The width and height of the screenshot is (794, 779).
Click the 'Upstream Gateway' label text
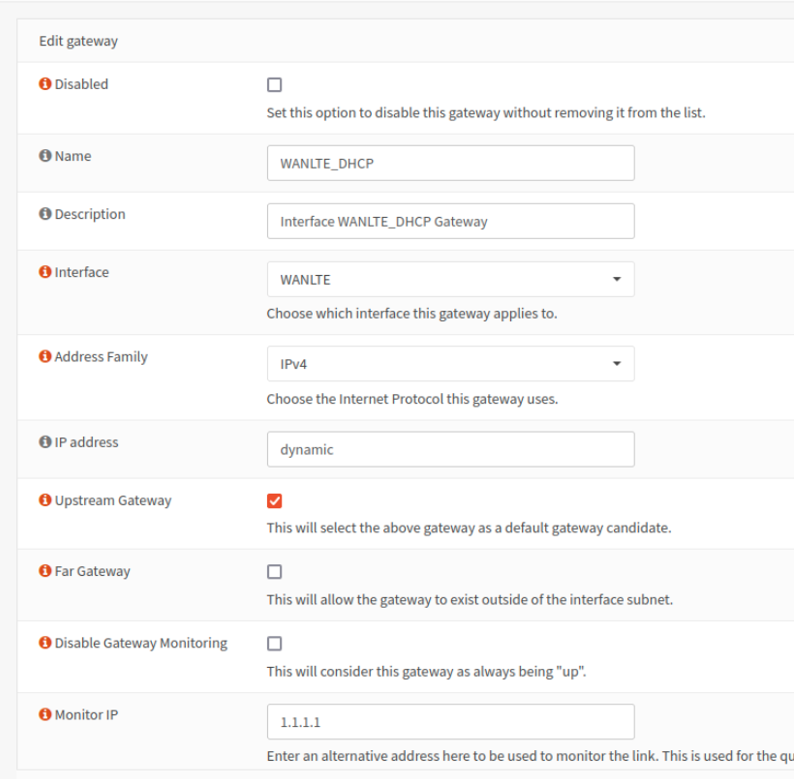tap(113, 501)
